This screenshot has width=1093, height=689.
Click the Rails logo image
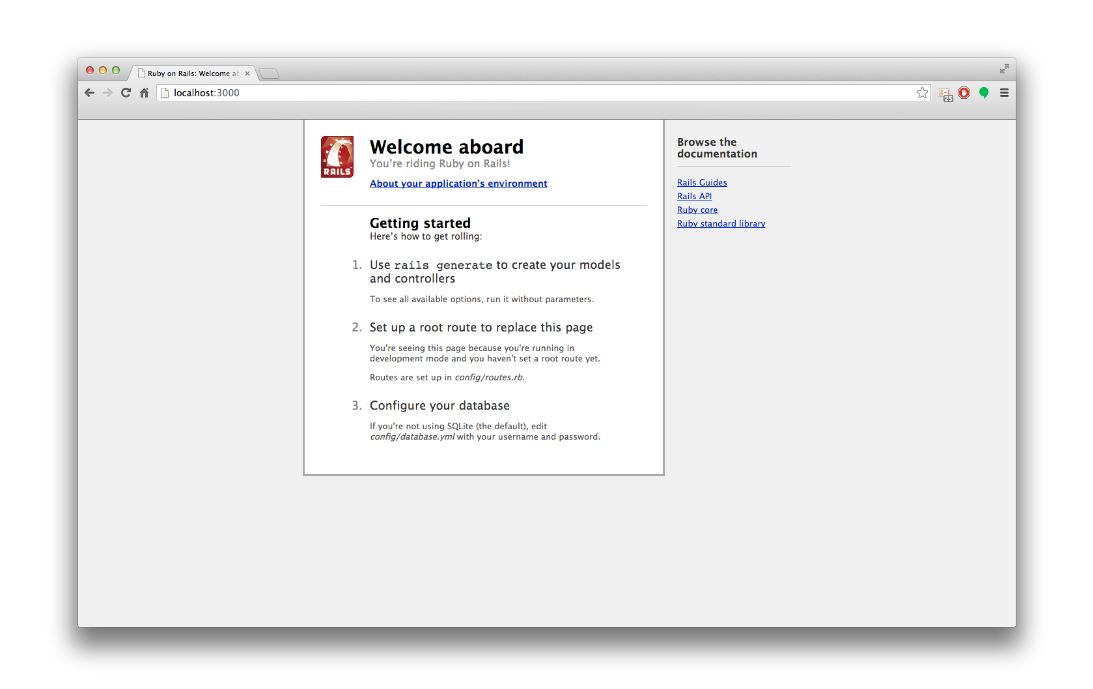click(x=337, y=157)
